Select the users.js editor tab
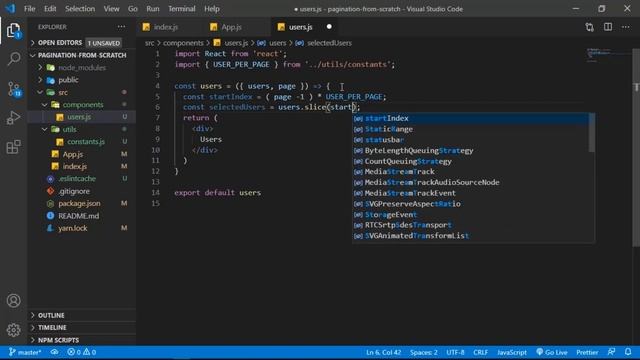This screenshot has height=360, width=640. pyautogui.click(x=301, y=27)
